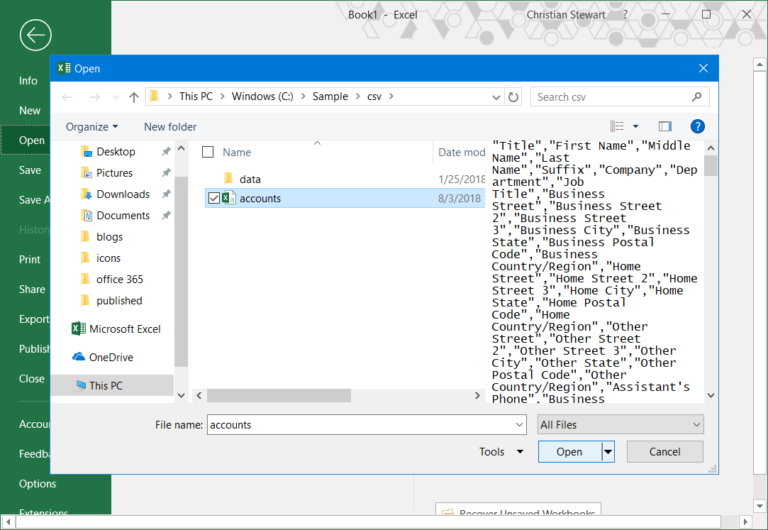The image size is (768, 530).
Task: Click This PC in the address path
Action: pyautogui.click(x=196, y=96)
